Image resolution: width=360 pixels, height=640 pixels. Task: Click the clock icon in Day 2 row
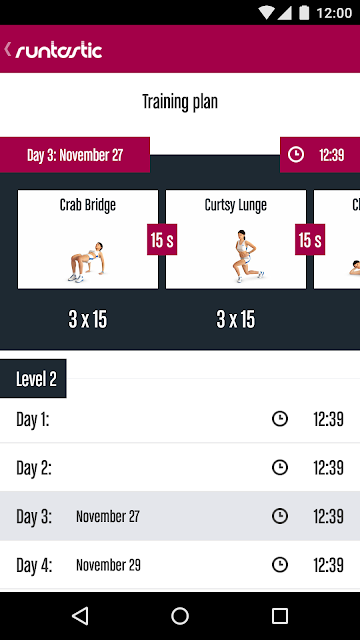[x=280, y=467]
